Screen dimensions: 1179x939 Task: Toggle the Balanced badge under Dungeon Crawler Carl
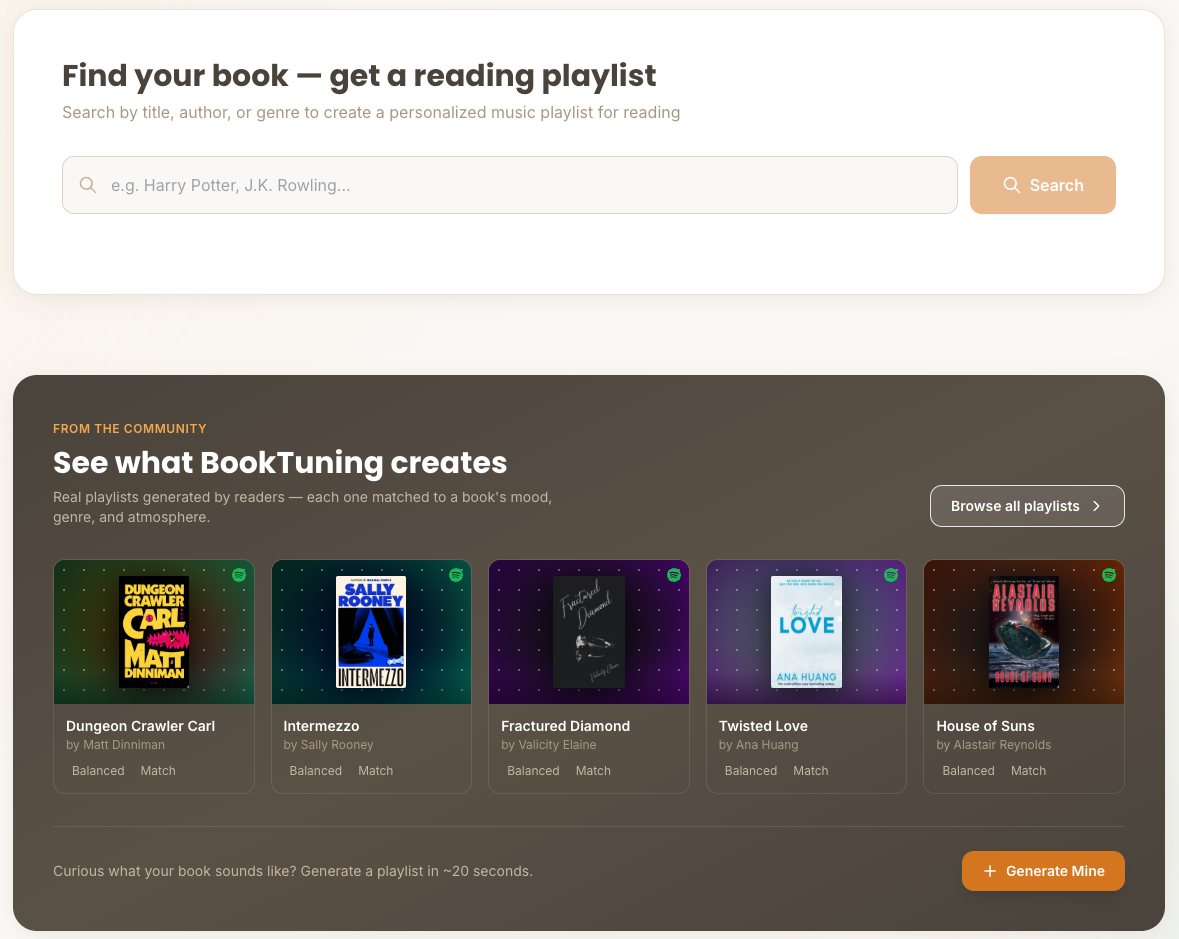(98, 770)
